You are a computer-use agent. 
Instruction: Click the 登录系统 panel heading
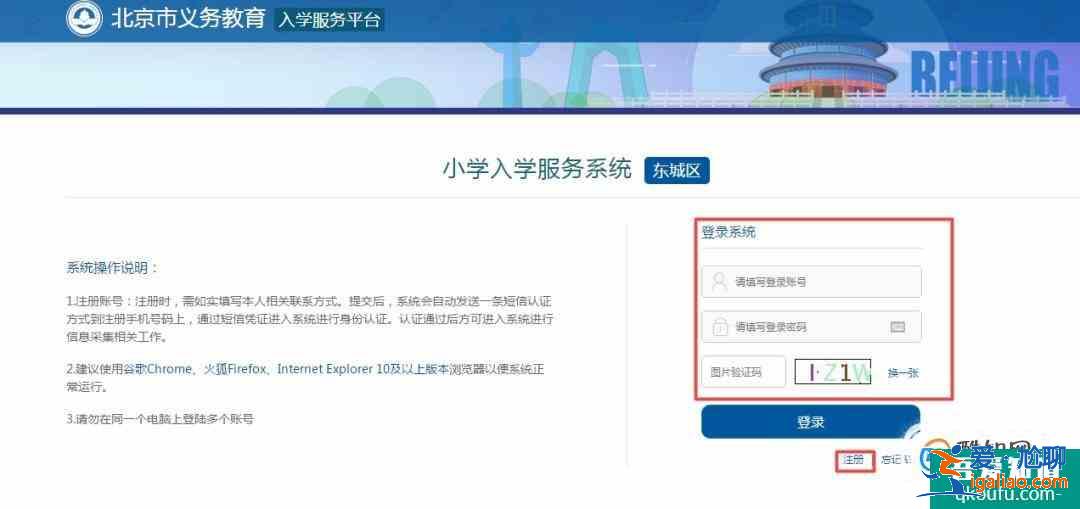(x=728, y=232)
